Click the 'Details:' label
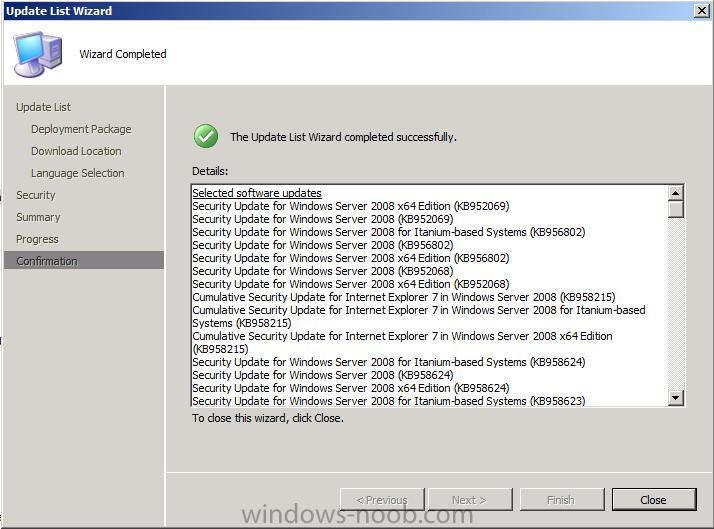Image resolution: width=714 pixels, height=529 pixels. pos(210,171)
